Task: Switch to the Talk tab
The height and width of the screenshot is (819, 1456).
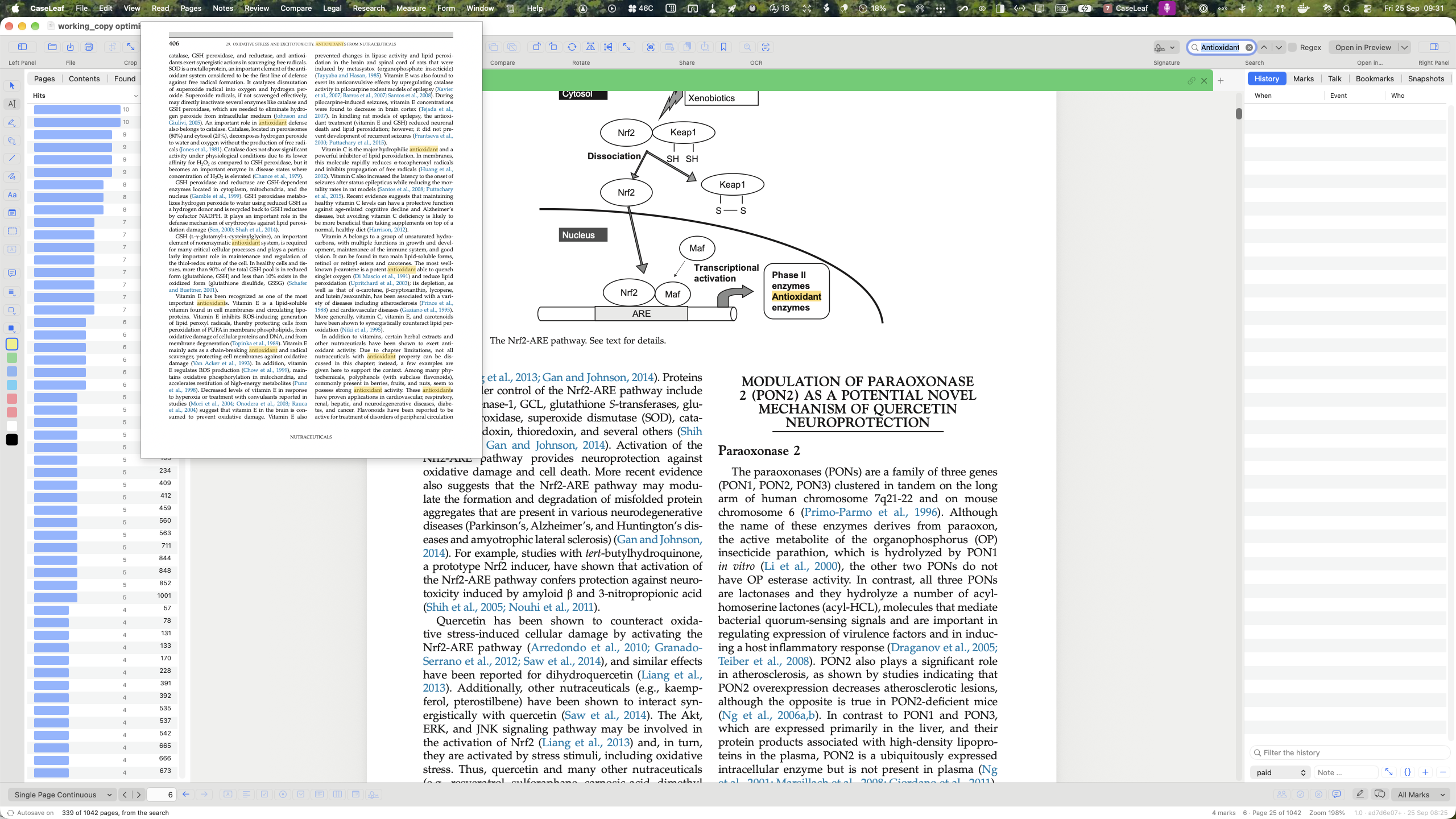Action: [x=1334, y=79]
